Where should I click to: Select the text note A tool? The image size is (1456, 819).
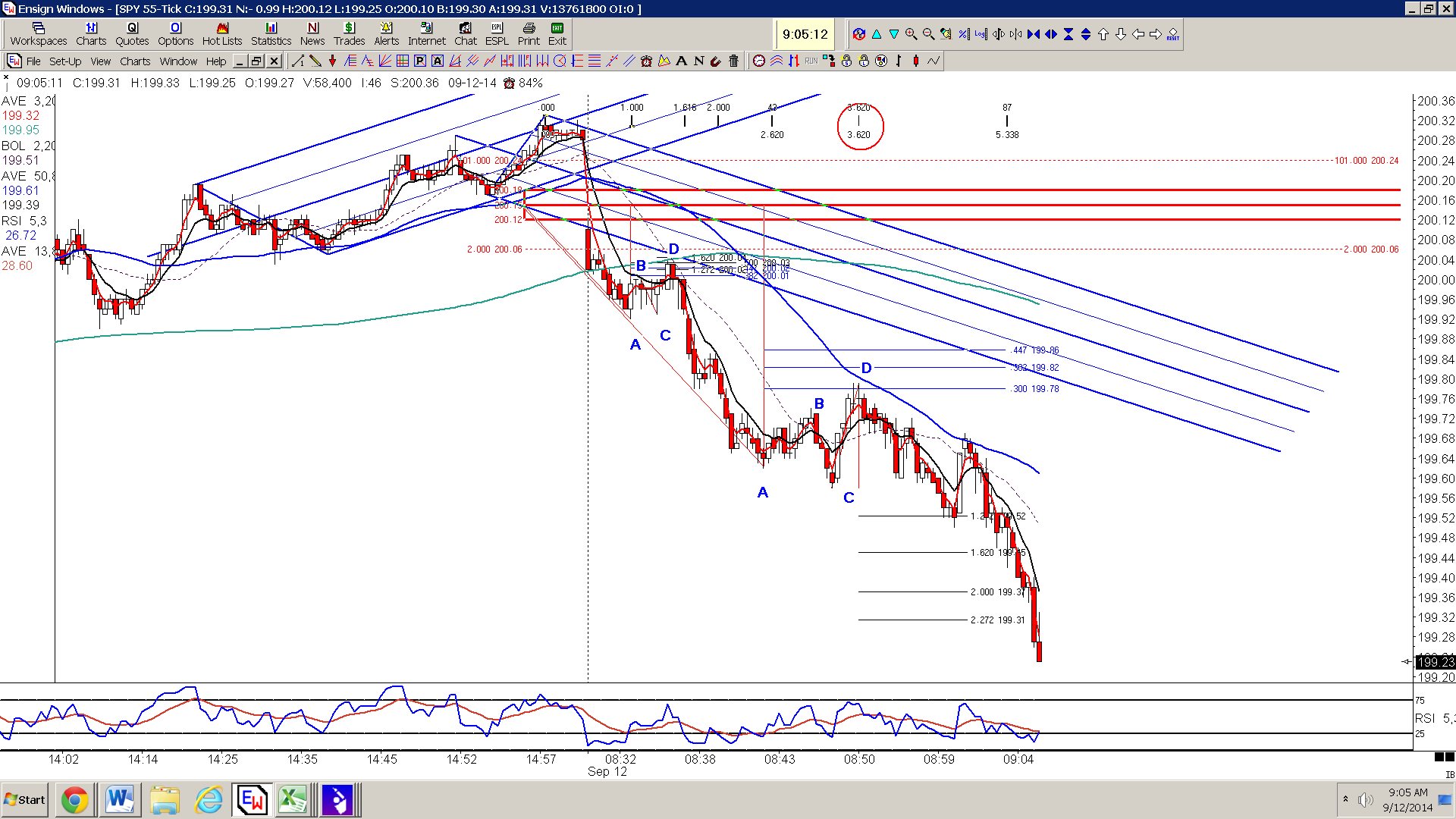point(681,61)
